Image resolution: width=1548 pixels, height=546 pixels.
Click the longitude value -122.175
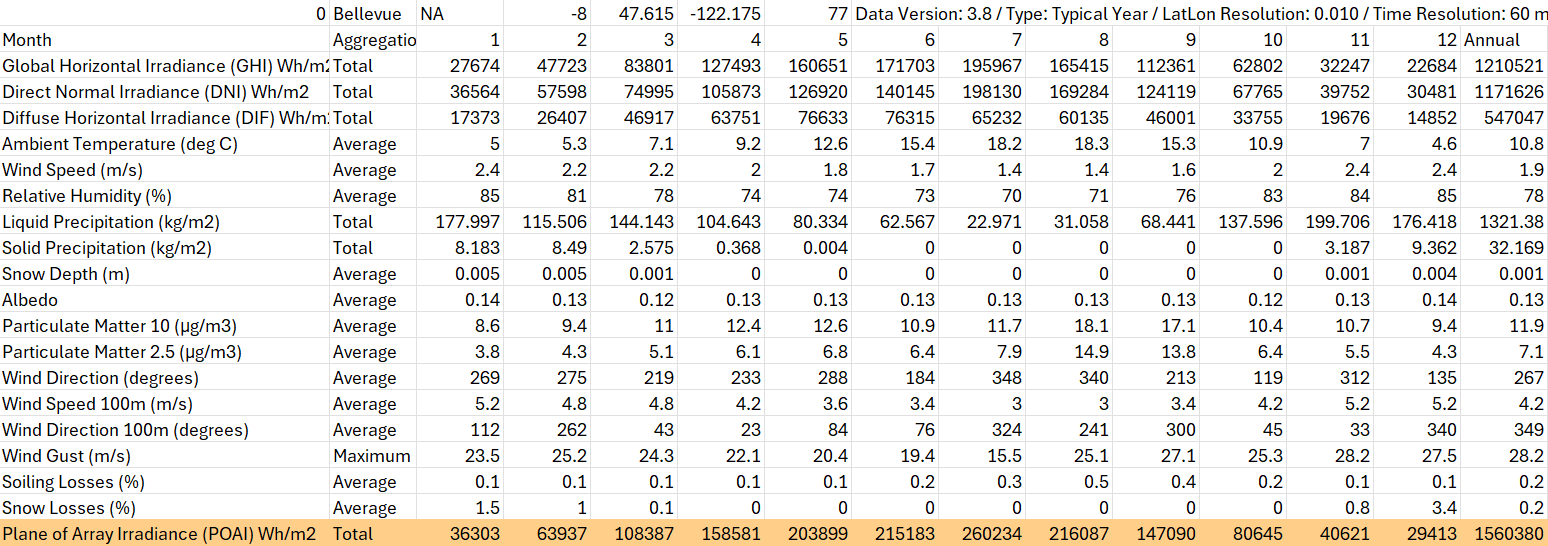click(x=724, y=14)
